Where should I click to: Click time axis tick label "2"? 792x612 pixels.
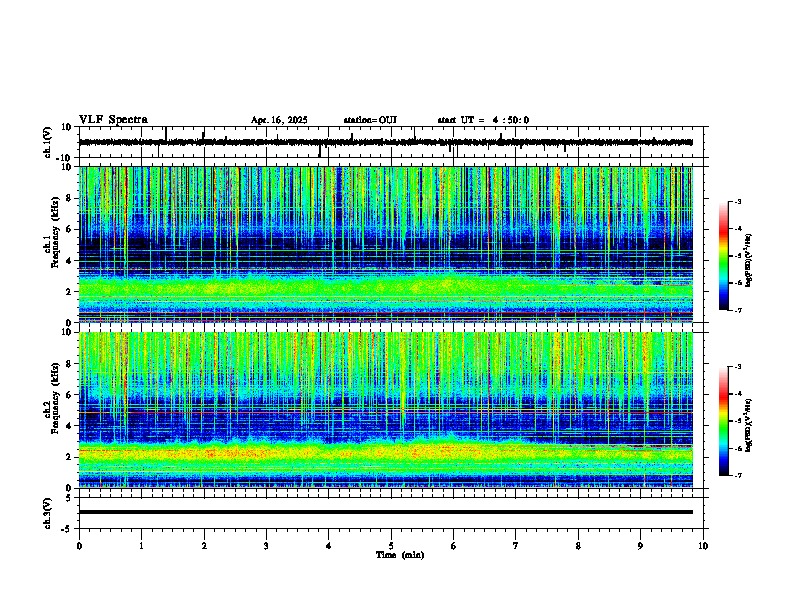click(204, 546)
